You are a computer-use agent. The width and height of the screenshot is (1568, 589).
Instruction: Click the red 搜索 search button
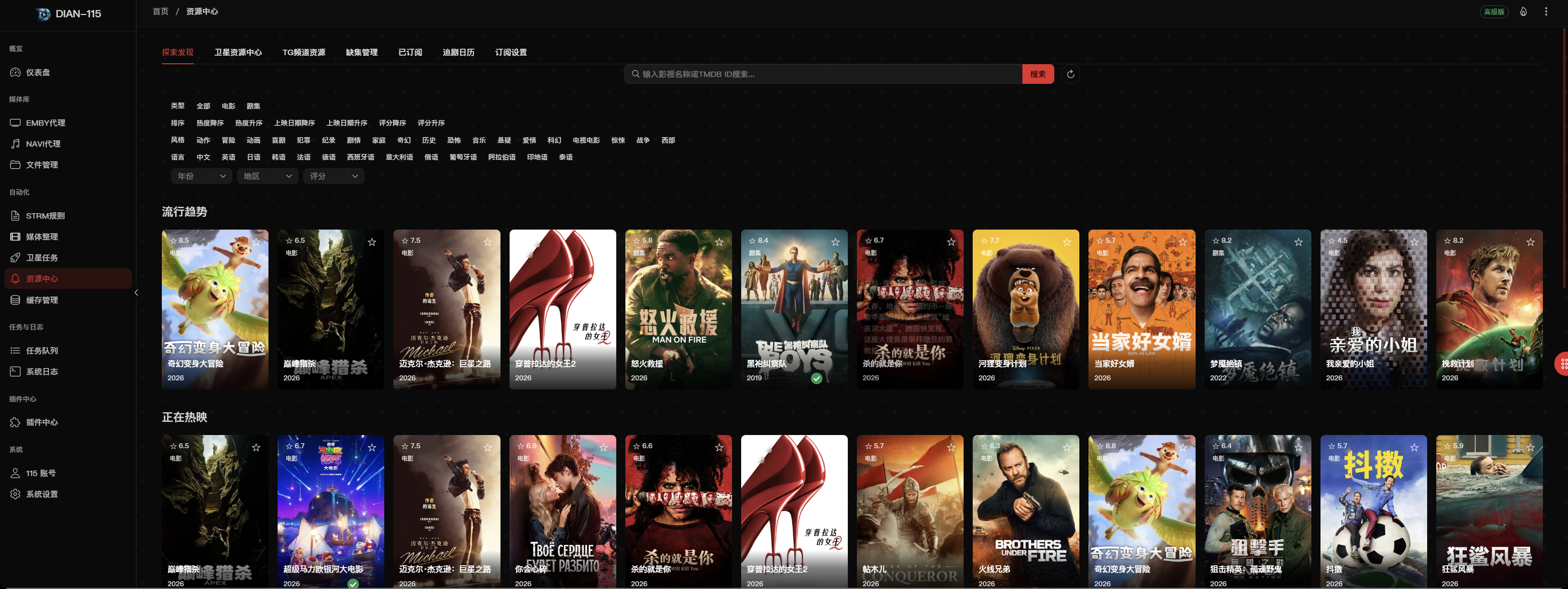click(1038, 74)
